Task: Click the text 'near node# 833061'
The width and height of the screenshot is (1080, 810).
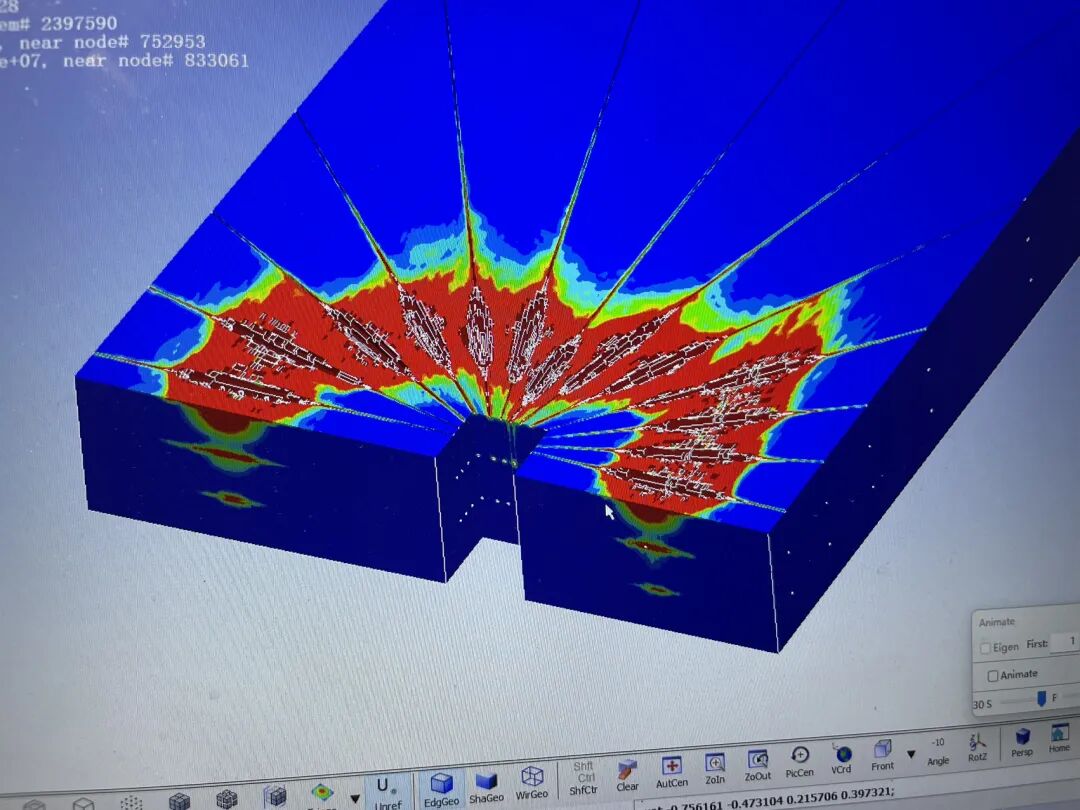Action: [156, 61]
